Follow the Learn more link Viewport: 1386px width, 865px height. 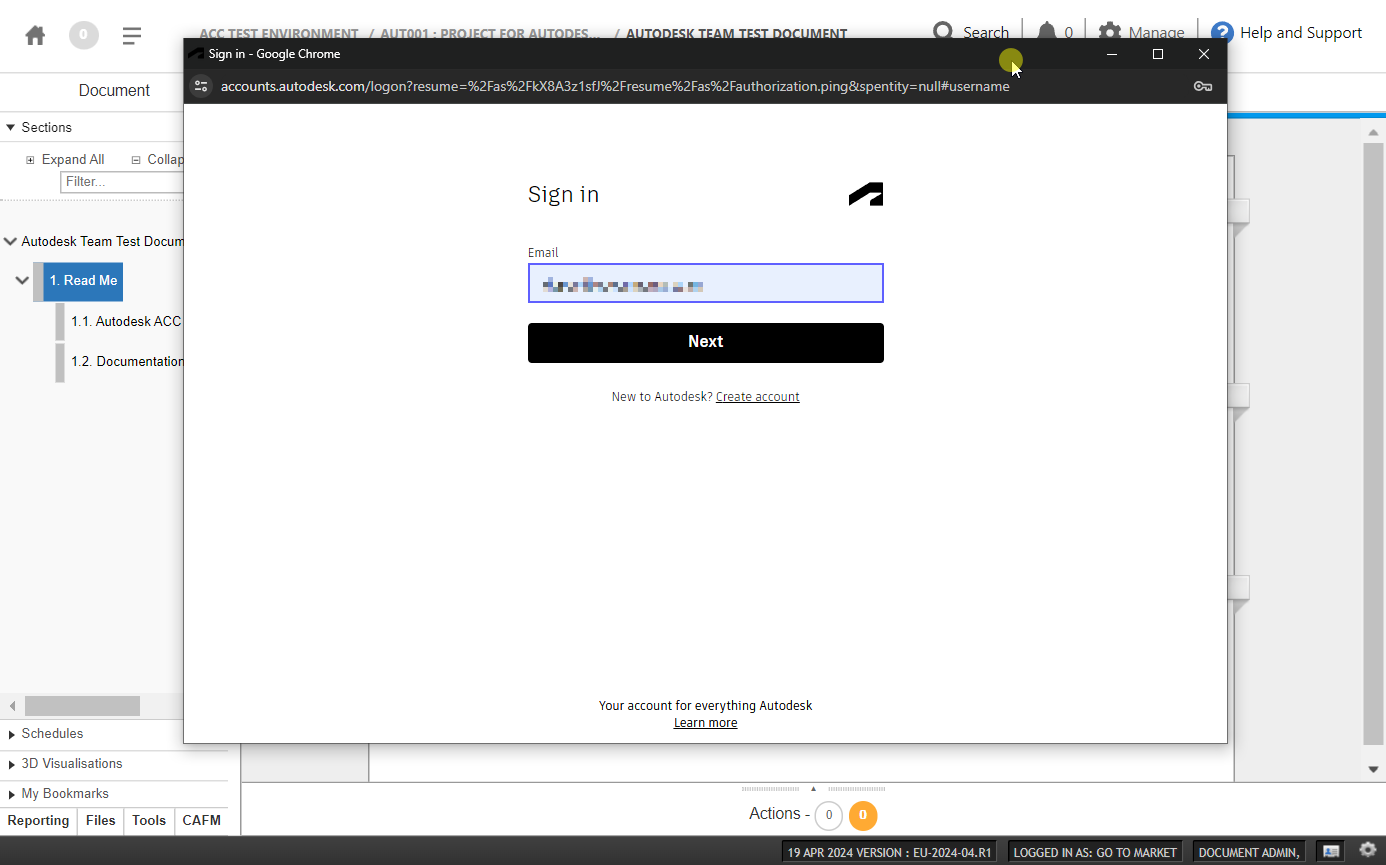[x=706, y=723]
